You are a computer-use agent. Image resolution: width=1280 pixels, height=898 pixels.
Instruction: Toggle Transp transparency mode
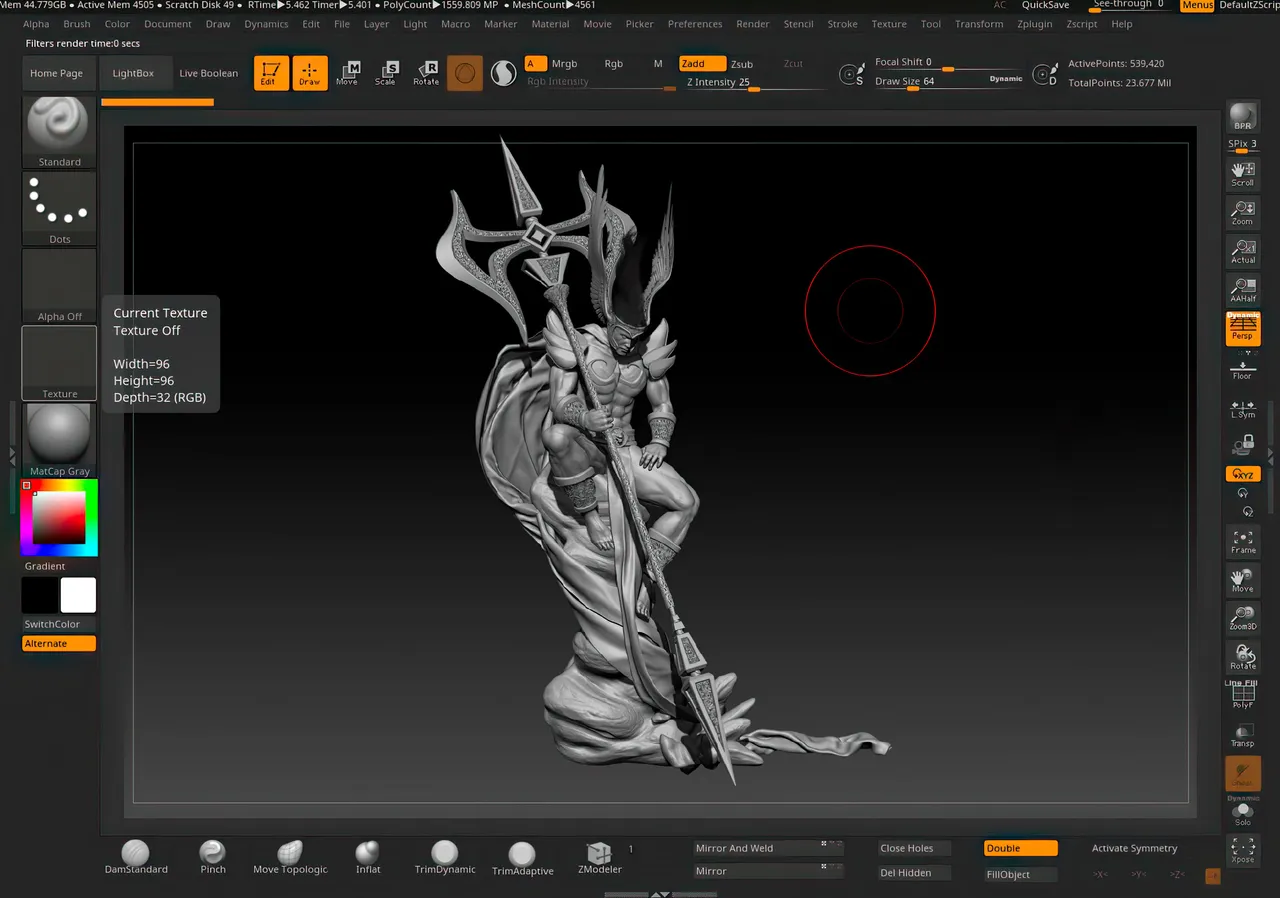pos(1243,735)
